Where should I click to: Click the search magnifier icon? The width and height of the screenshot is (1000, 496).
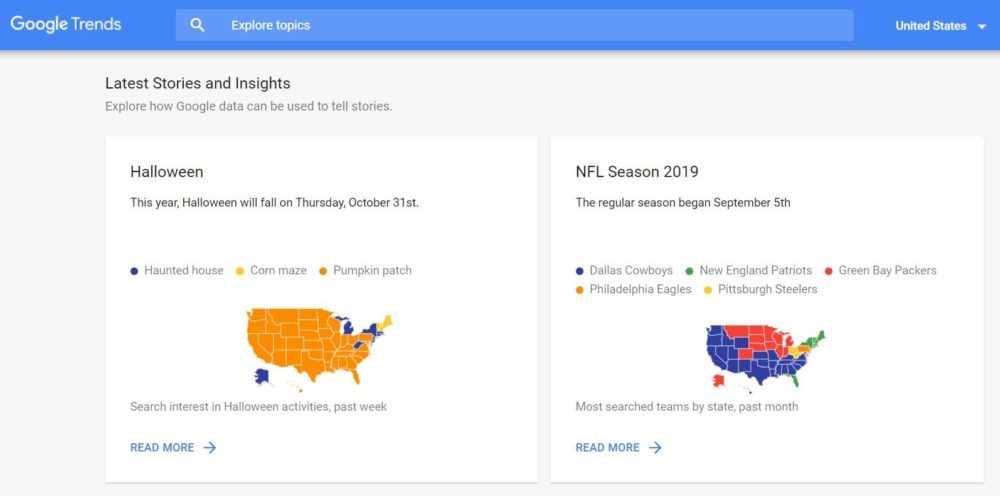[197, 25]
